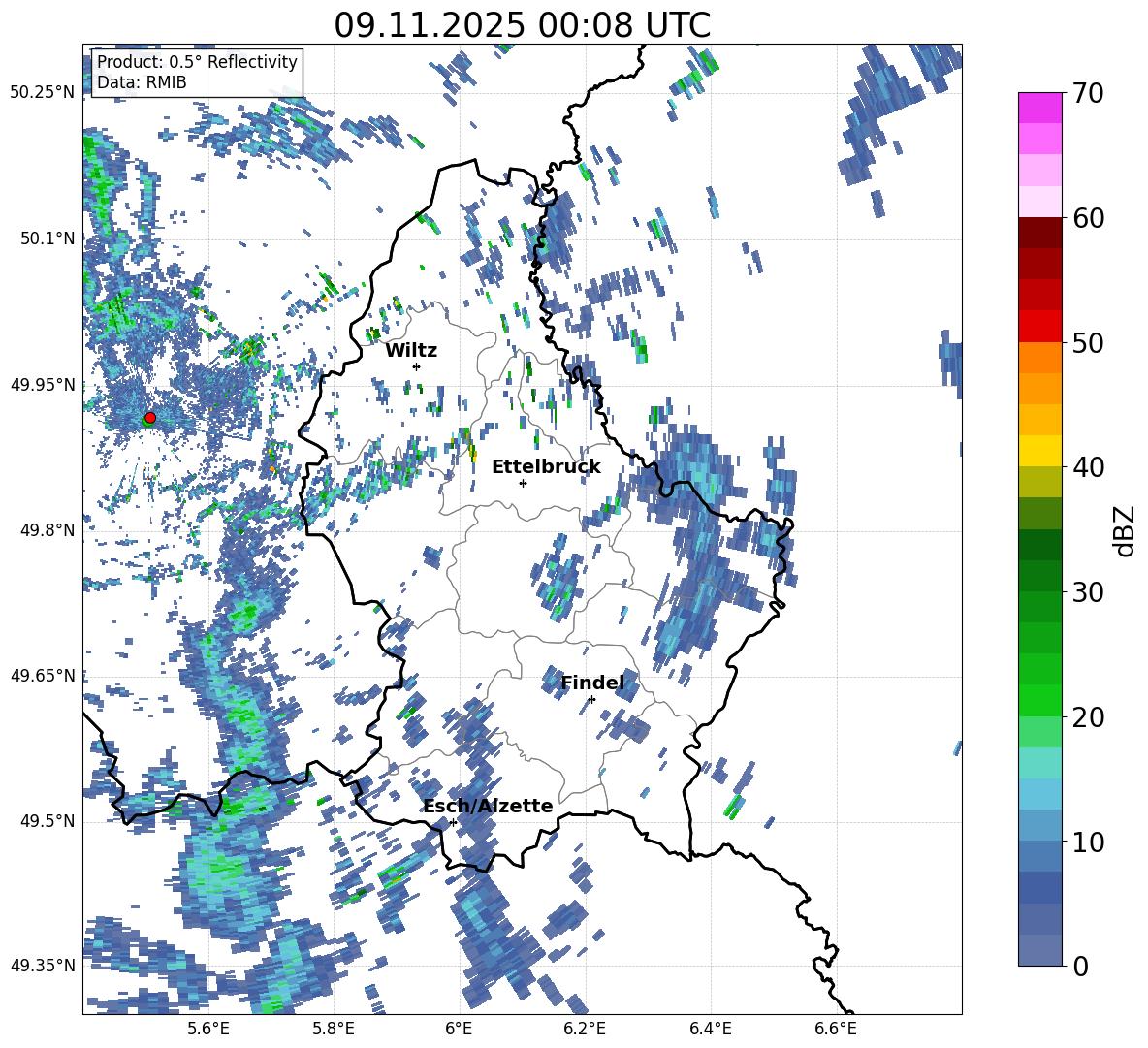Click the 5.8°E longitude tick label
This screenshot has width=1148, height=1048.
coord(334,1030)
